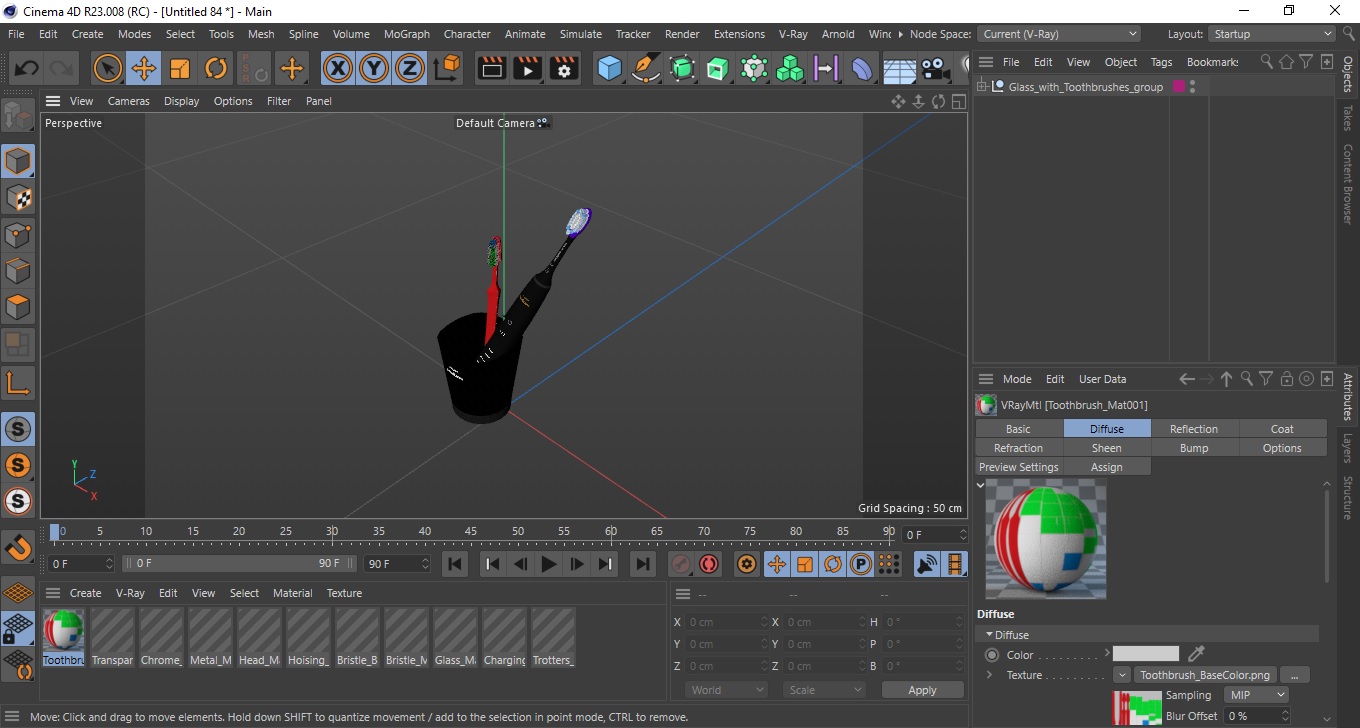Switch to Polygons mode
Image resolution: width=1360 pixels, height=728 pixels.
pos(18,306)
